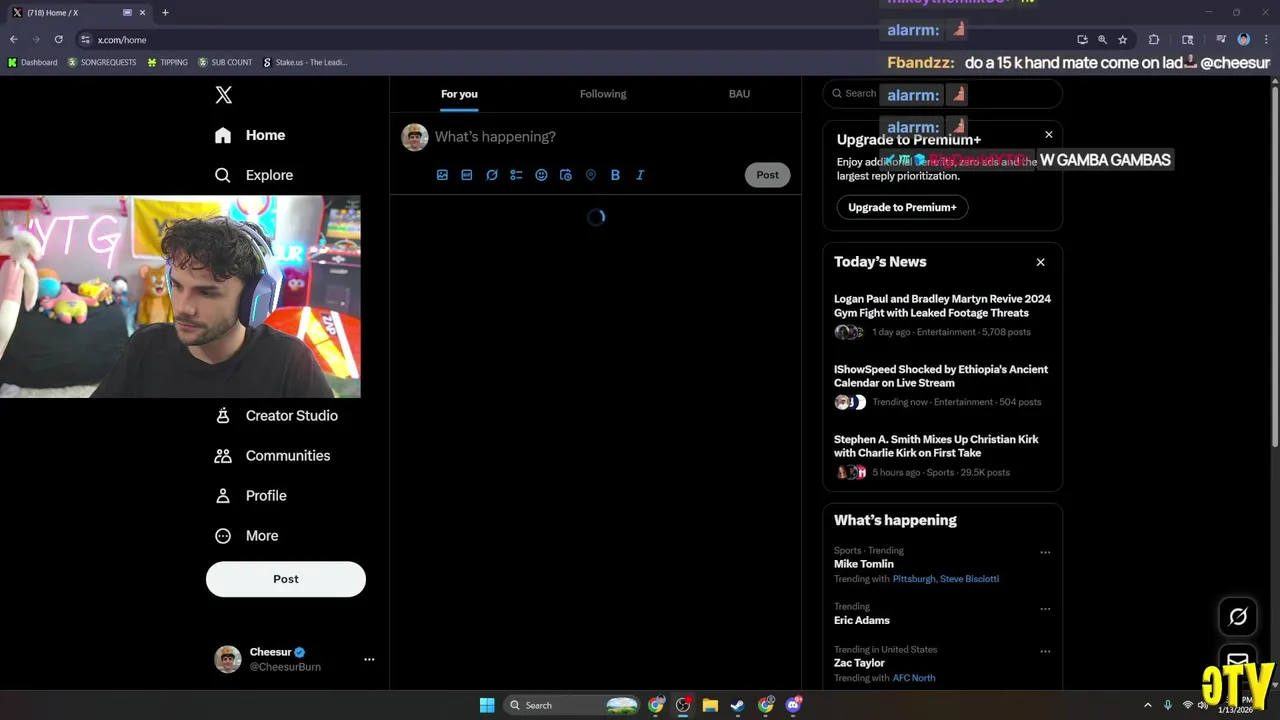
Task: Click the AFC North trending link
Action: 914,678
